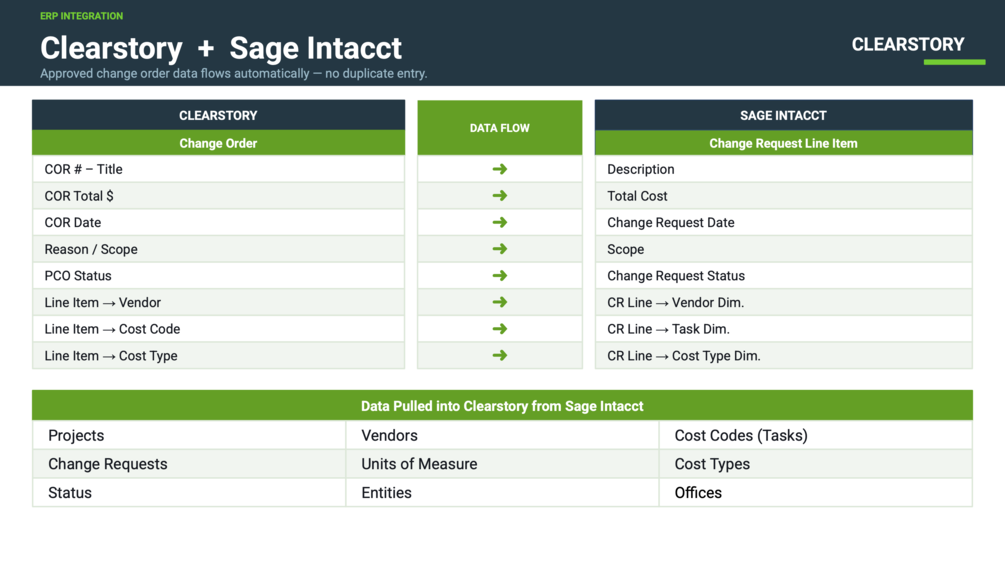Screen dimensions: 1005x565
Task: Select the 'COR Date' cell
Action: coord(219,222)
